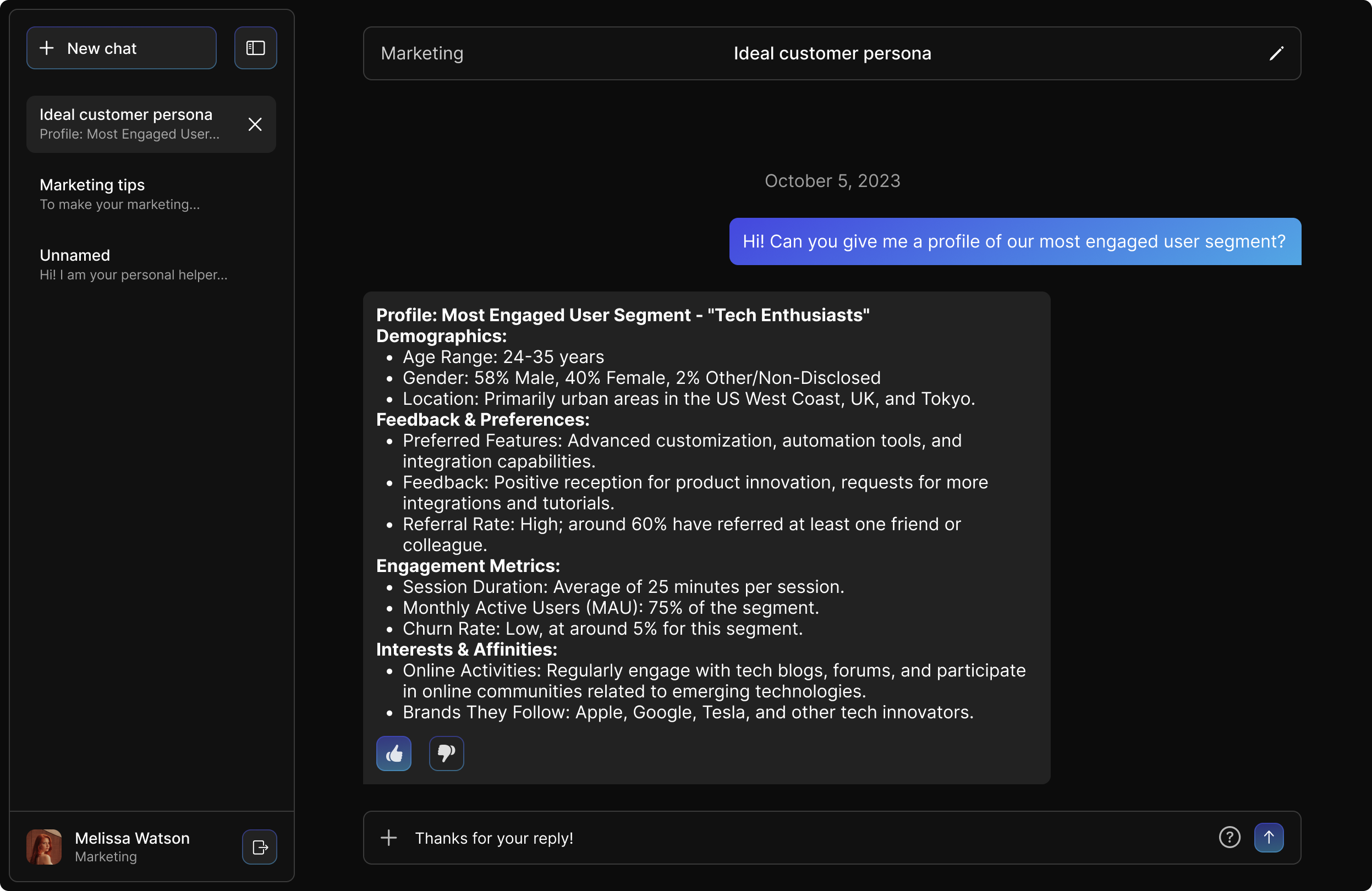Screen dimensions: 1372x891
Task: Click the logout icon beside Melissa Watson
Action: pyautogui.click(x=260, y=846)
